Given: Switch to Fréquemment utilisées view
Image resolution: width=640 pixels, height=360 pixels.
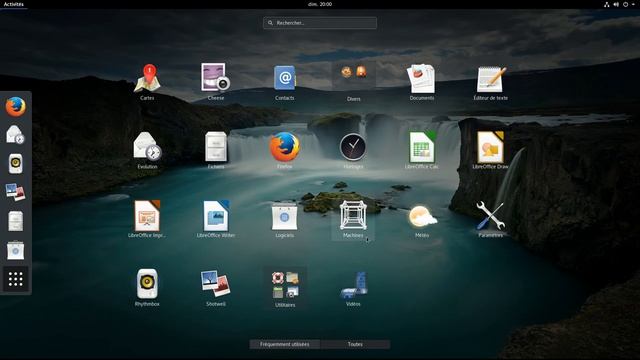Looking at the screenshot, I should 284,344.
